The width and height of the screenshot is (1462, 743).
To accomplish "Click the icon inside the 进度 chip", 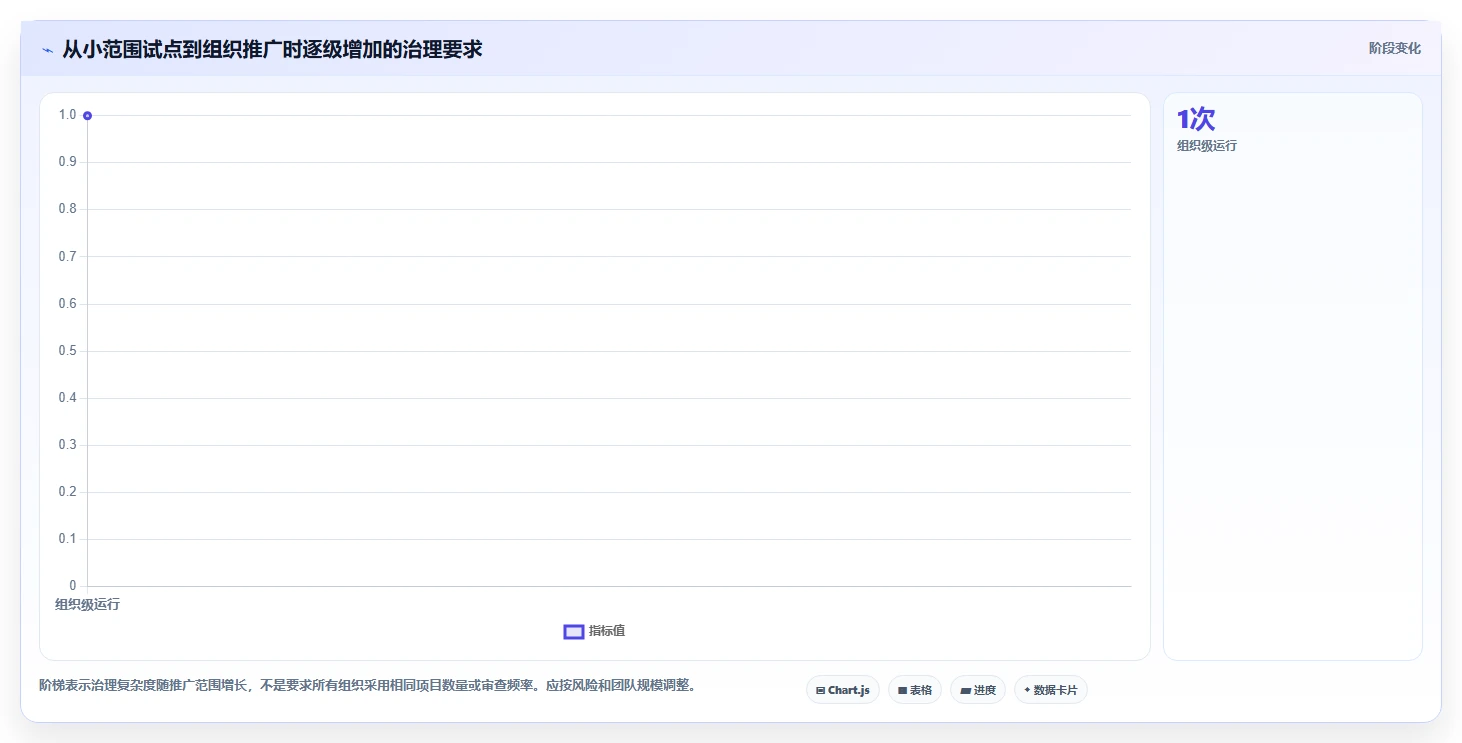I will (x=965, y=691).
